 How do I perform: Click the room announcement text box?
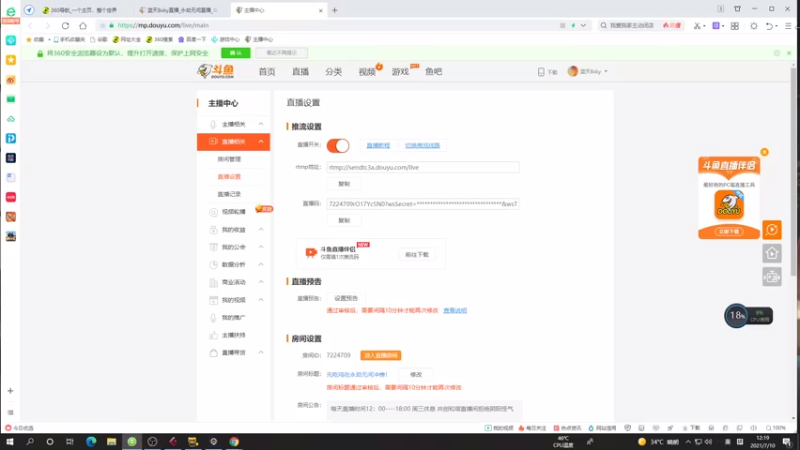pos(424,409)
